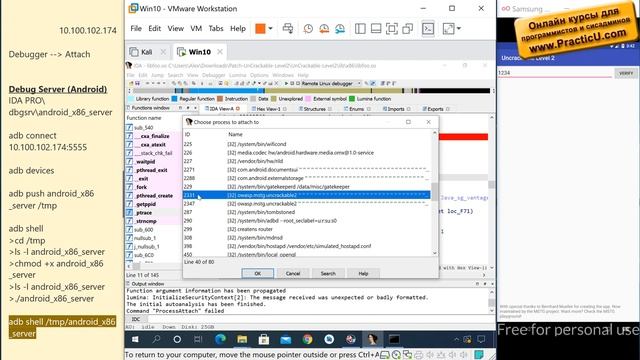Open VMware Help menu
640x360 pixels.
(x=238, y=29)
